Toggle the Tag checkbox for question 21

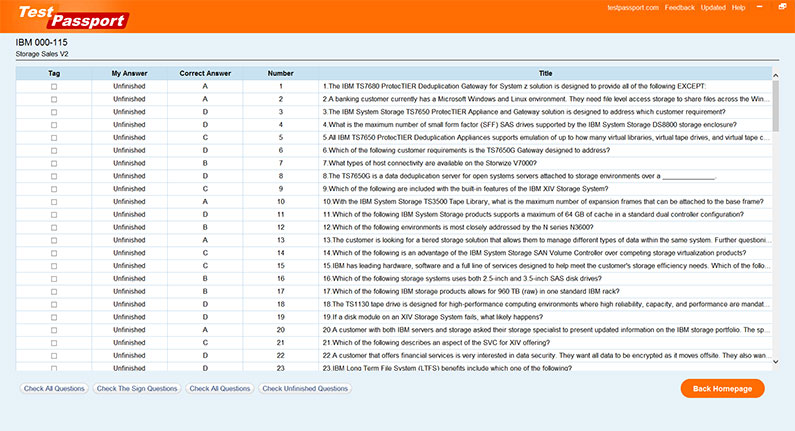[x=54, y=341]
